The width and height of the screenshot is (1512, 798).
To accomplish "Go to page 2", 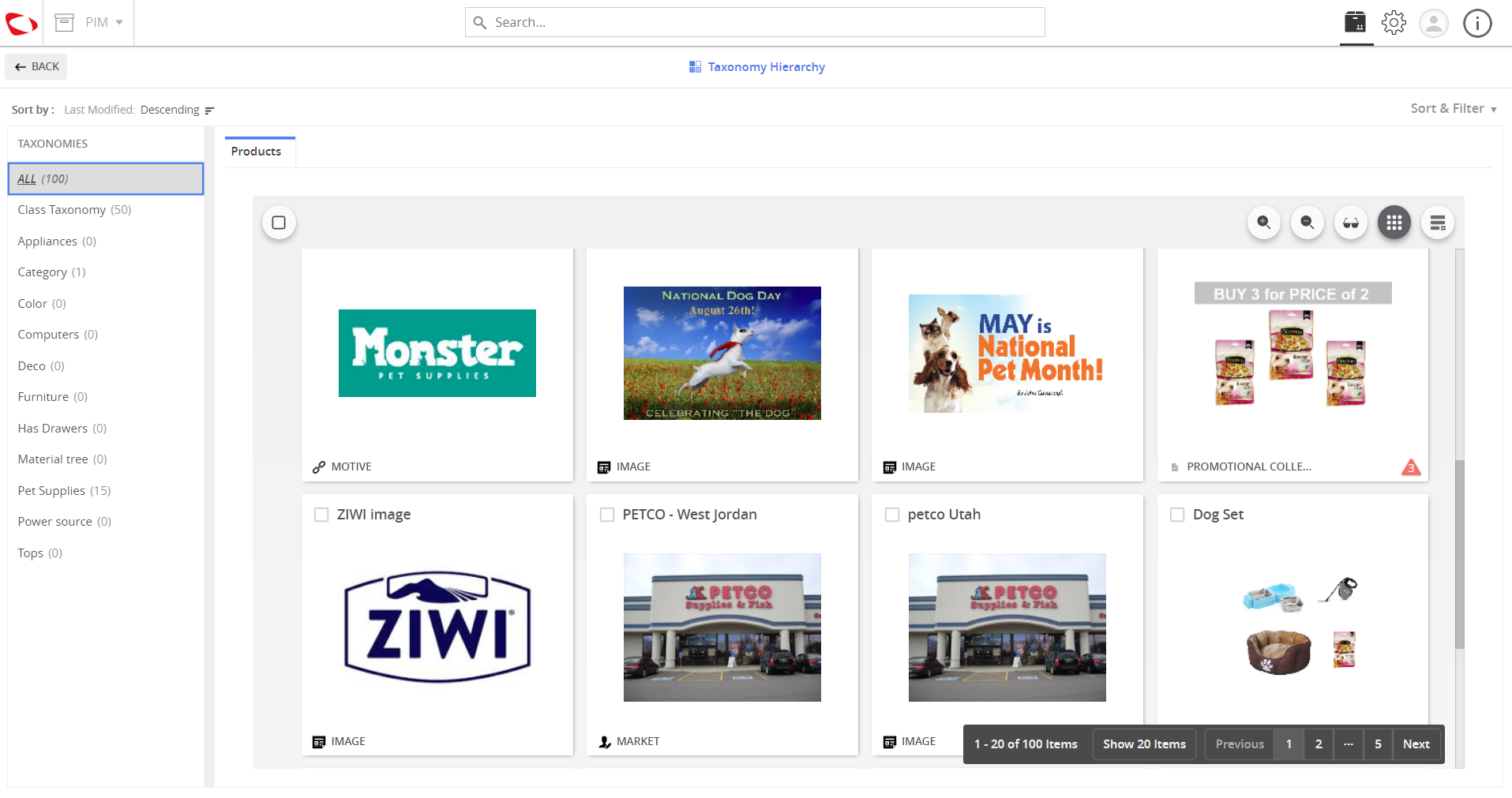I will point(1319,744).
